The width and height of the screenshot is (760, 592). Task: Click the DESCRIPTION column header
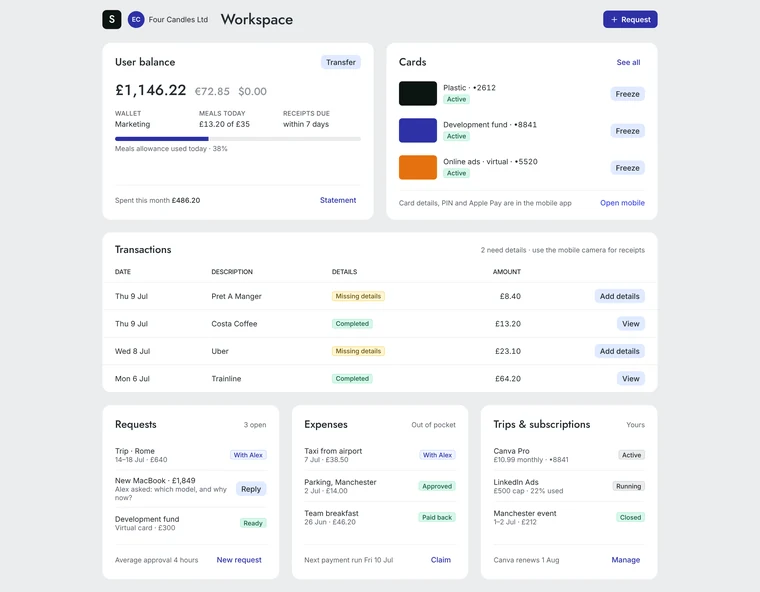coord(232,272)
